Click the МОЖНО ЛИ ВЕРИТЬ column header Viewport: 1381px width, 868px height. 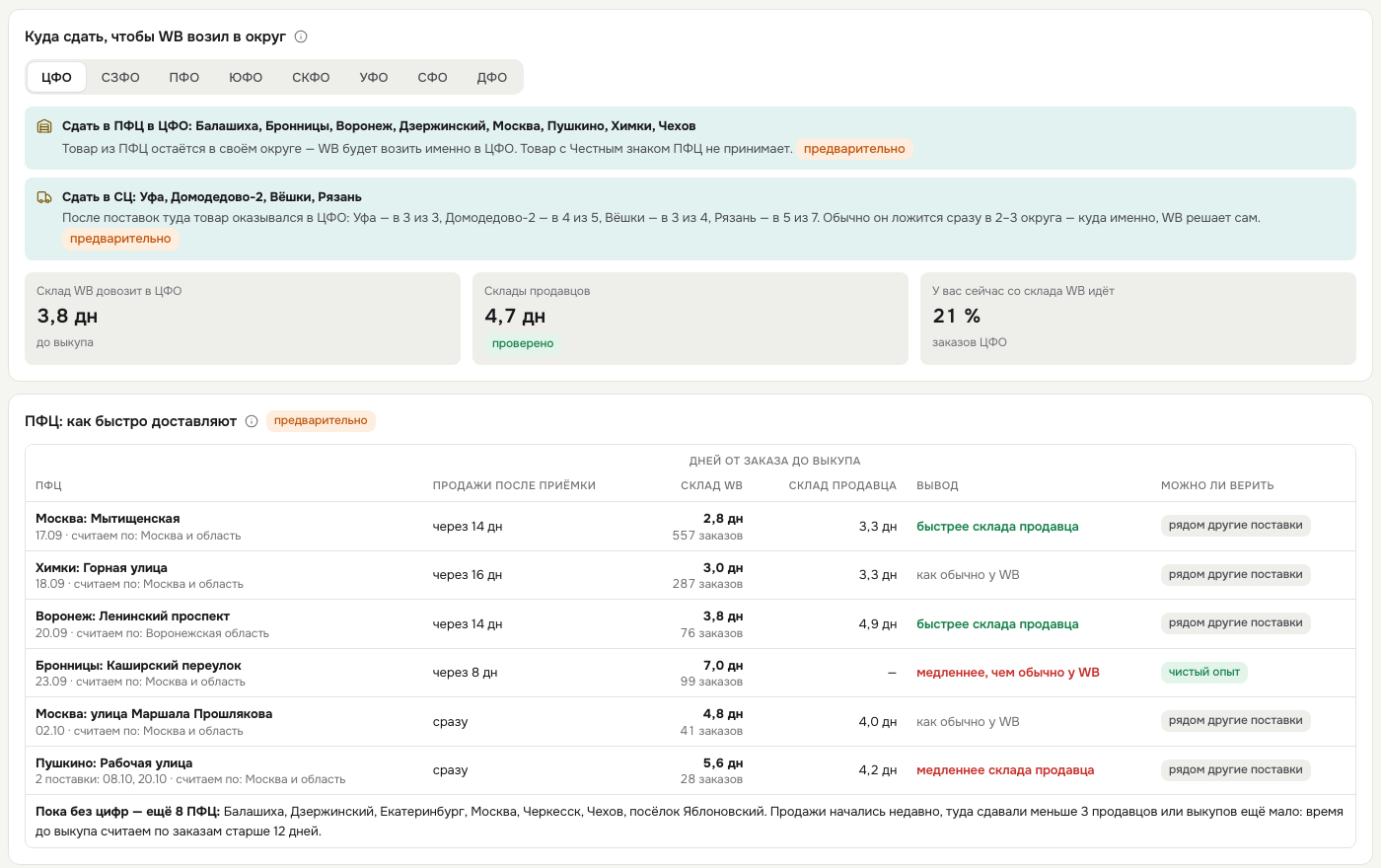coord(1217,485)
